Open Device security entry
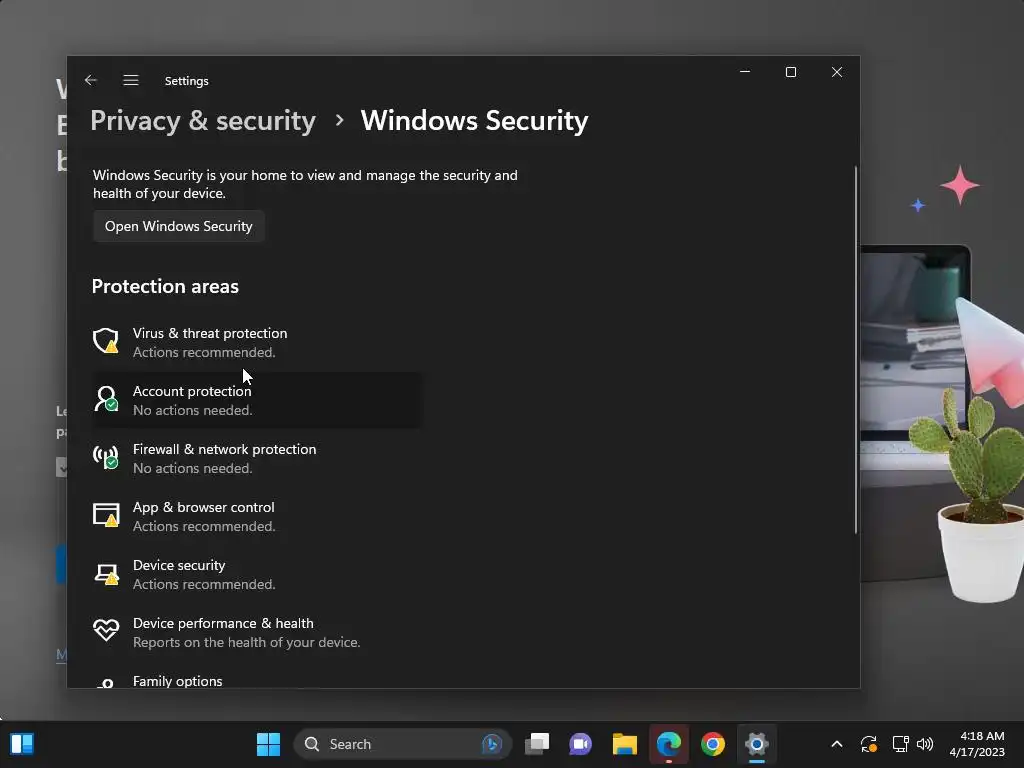This screenshot has height=768, width=1024. tap(257, 575)
